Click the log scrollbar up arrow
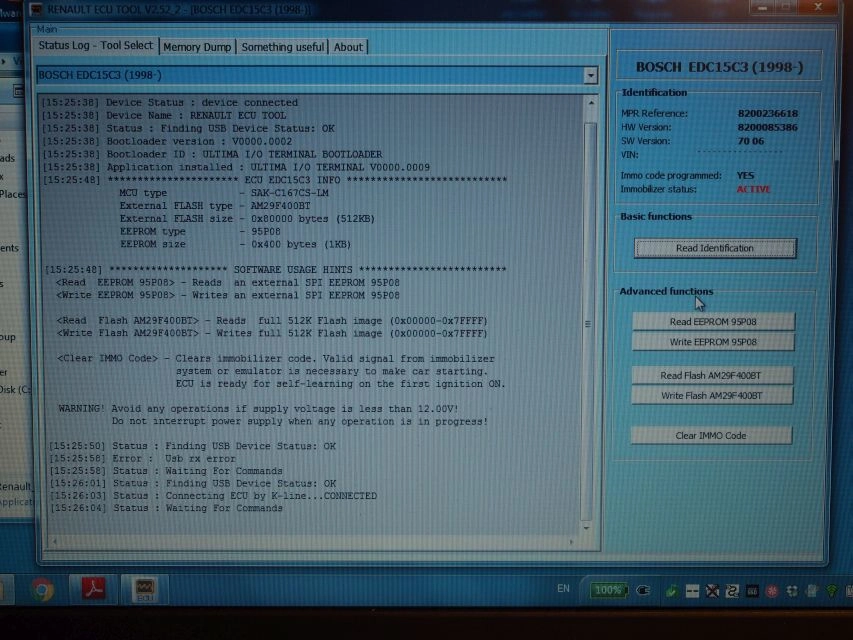 [x=590, y=103]
